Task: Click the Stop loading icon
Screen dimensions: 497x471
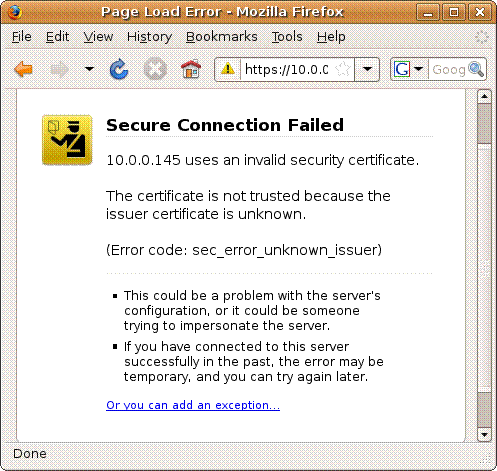Action: pos(155,69)
